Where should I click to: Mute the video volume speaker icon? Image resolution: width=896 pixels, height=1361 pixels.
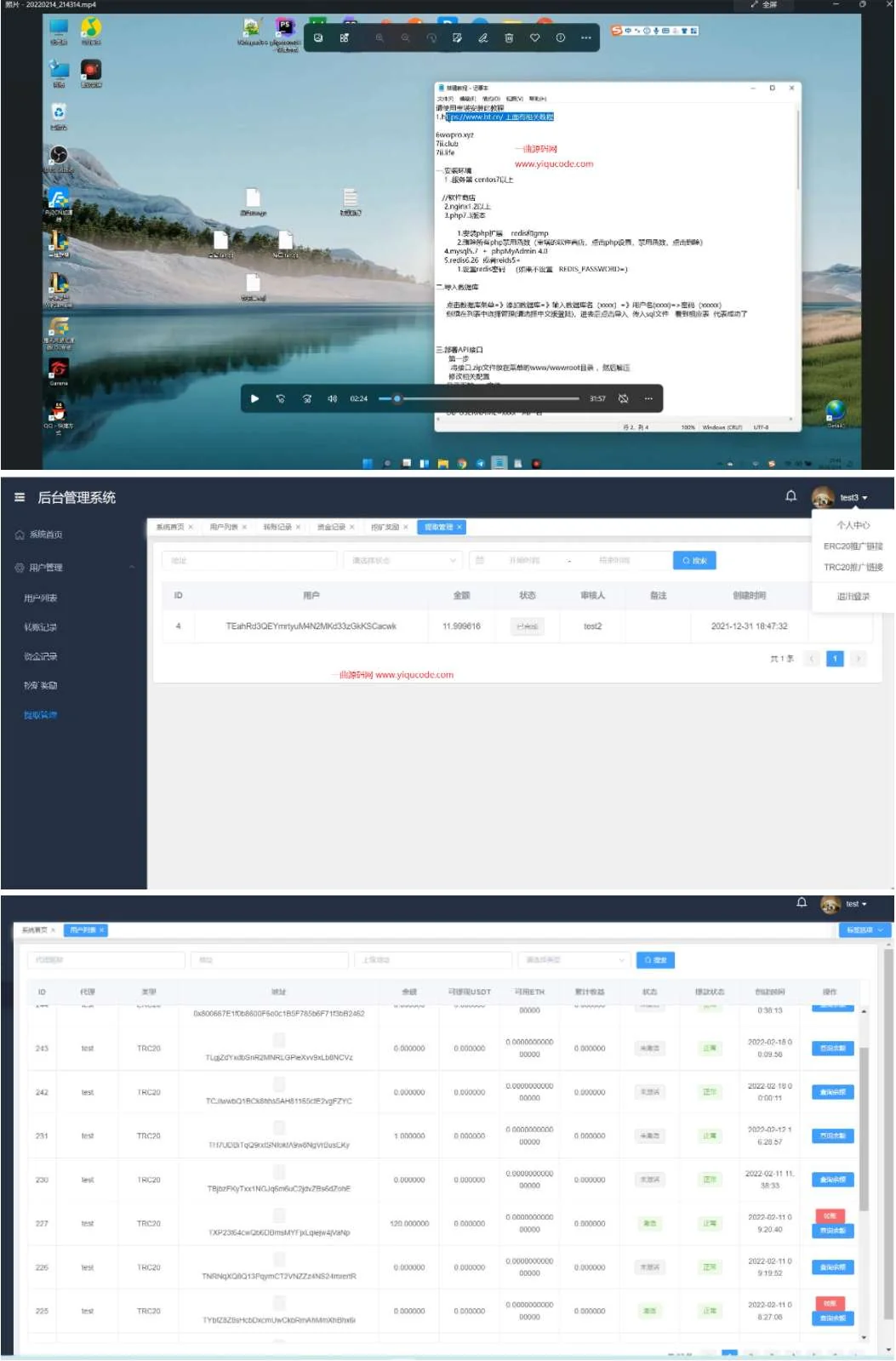[x=333, y=398]
